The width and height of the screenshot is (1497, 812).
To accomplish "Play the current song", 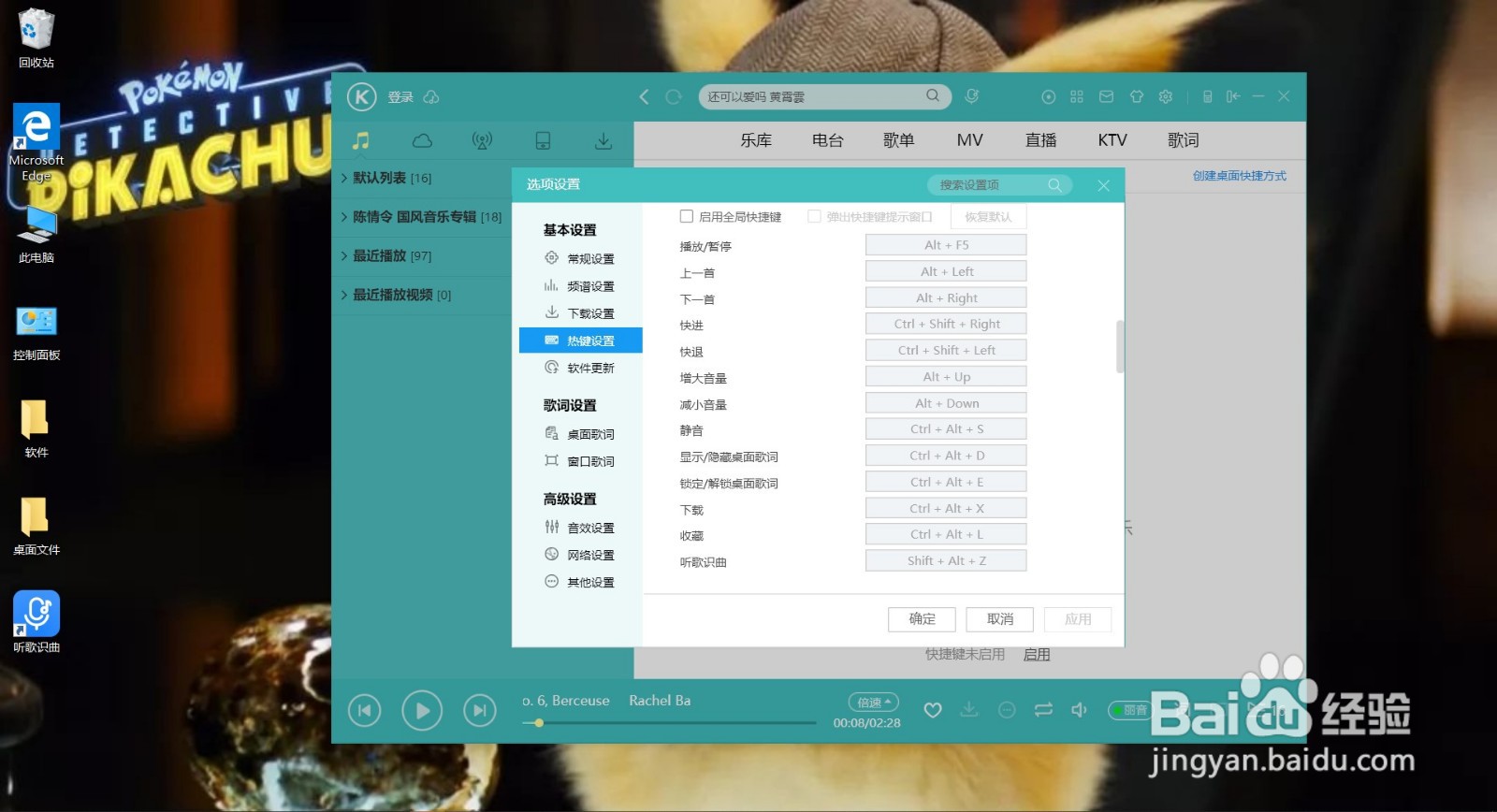I will tap(422, 711).
